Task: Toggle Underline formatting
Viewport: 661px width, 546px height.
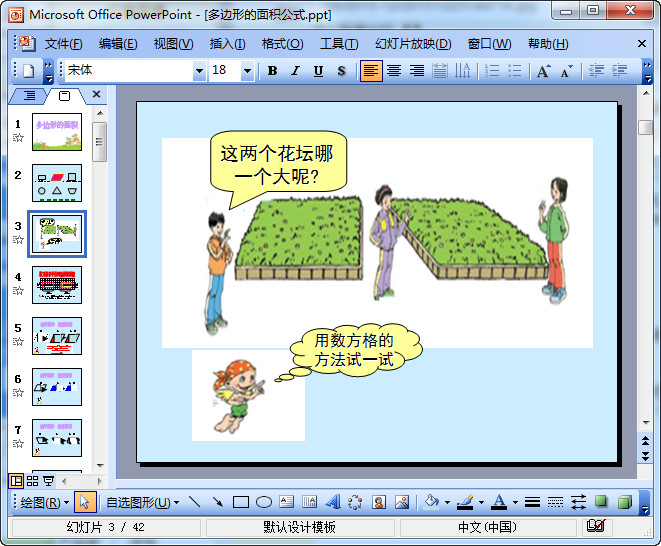Action: click(x=318, y=71)
